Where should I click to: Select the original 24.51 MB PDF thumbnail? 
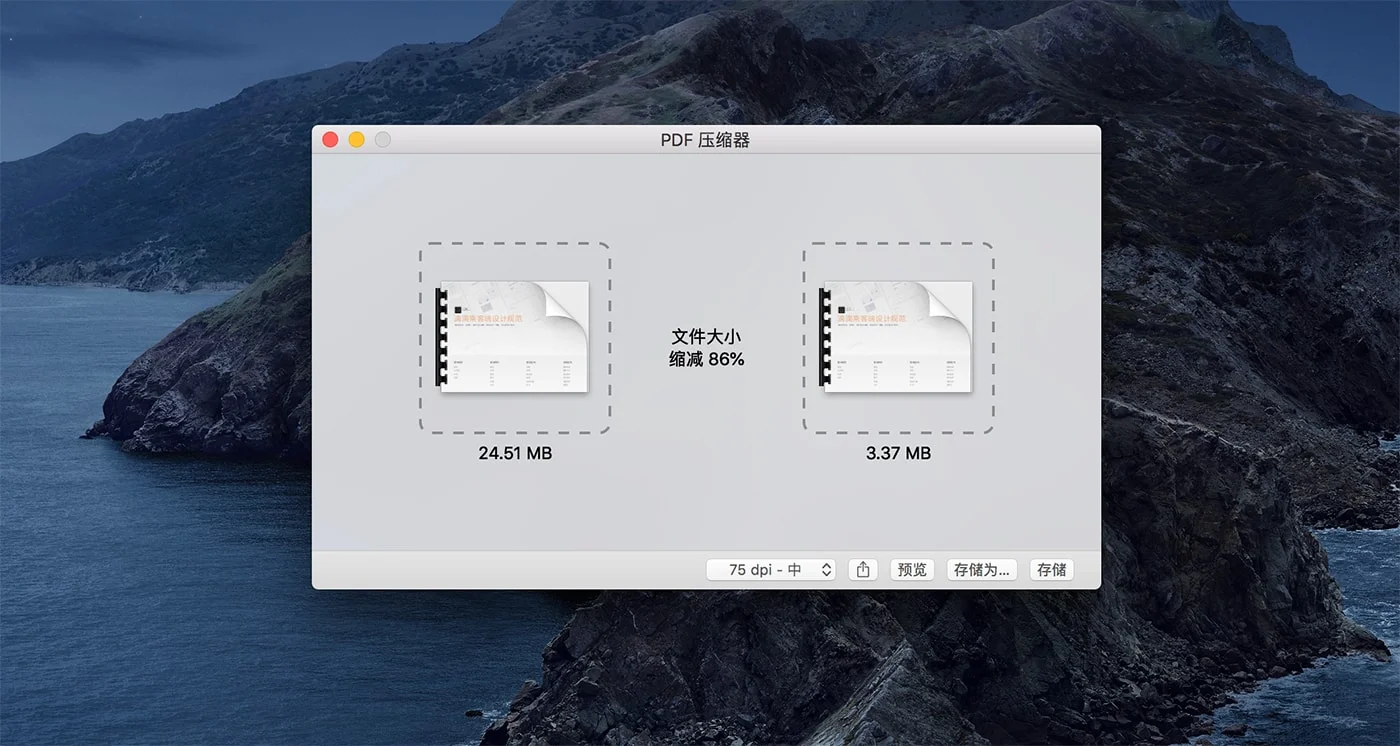(x=513, y=337)
